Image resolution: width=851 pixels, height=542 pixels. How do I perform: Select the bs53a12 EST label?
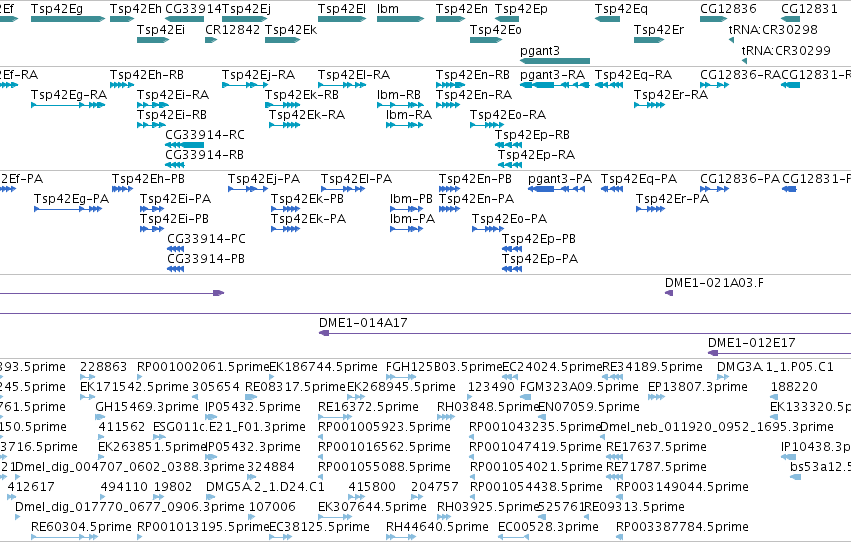[821, 467]
